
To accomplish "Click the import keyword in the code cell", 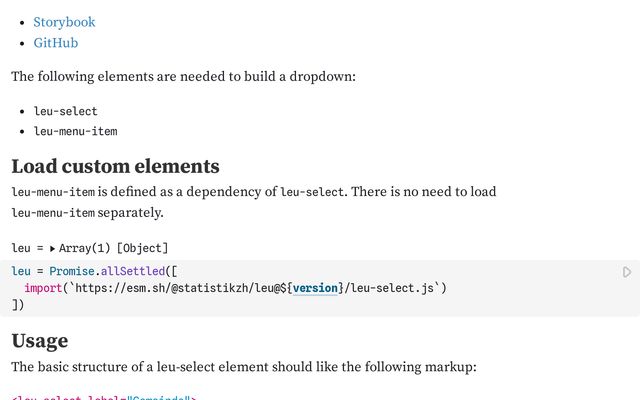I will tap(43, 288).
